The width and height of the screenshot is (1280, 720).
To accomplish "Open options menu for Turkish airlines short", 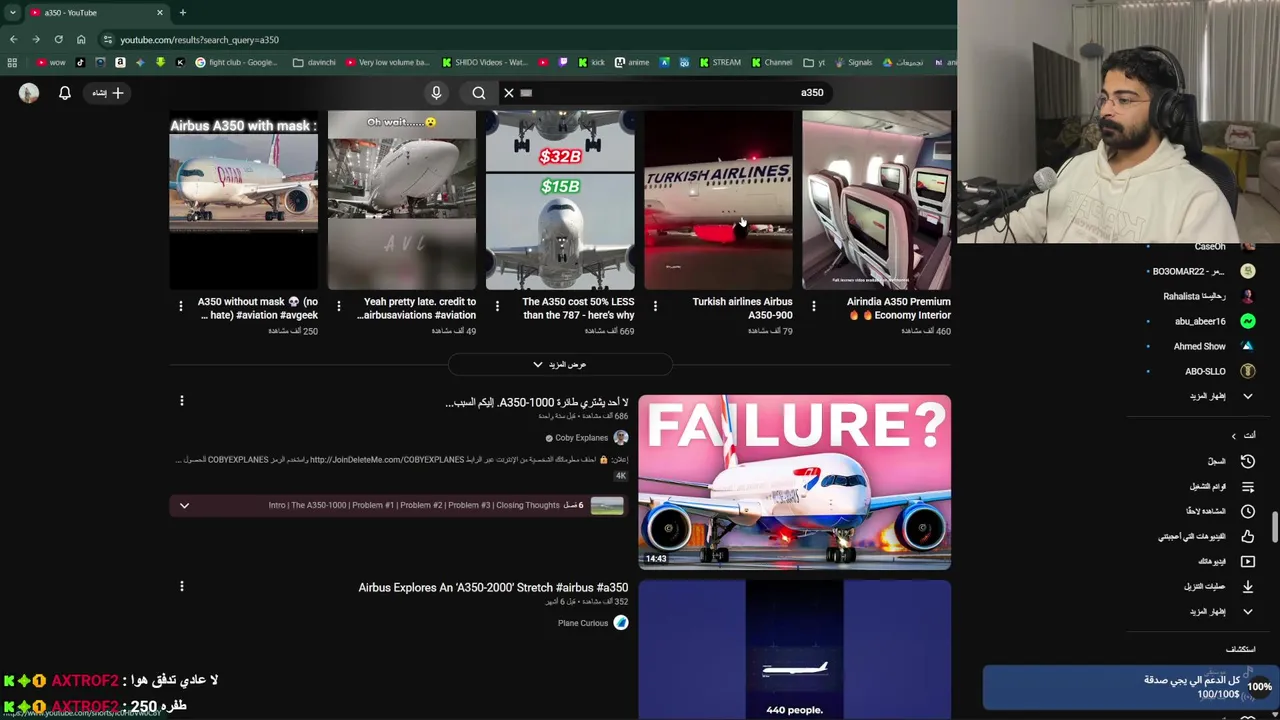I will click(x=655, y=306).
